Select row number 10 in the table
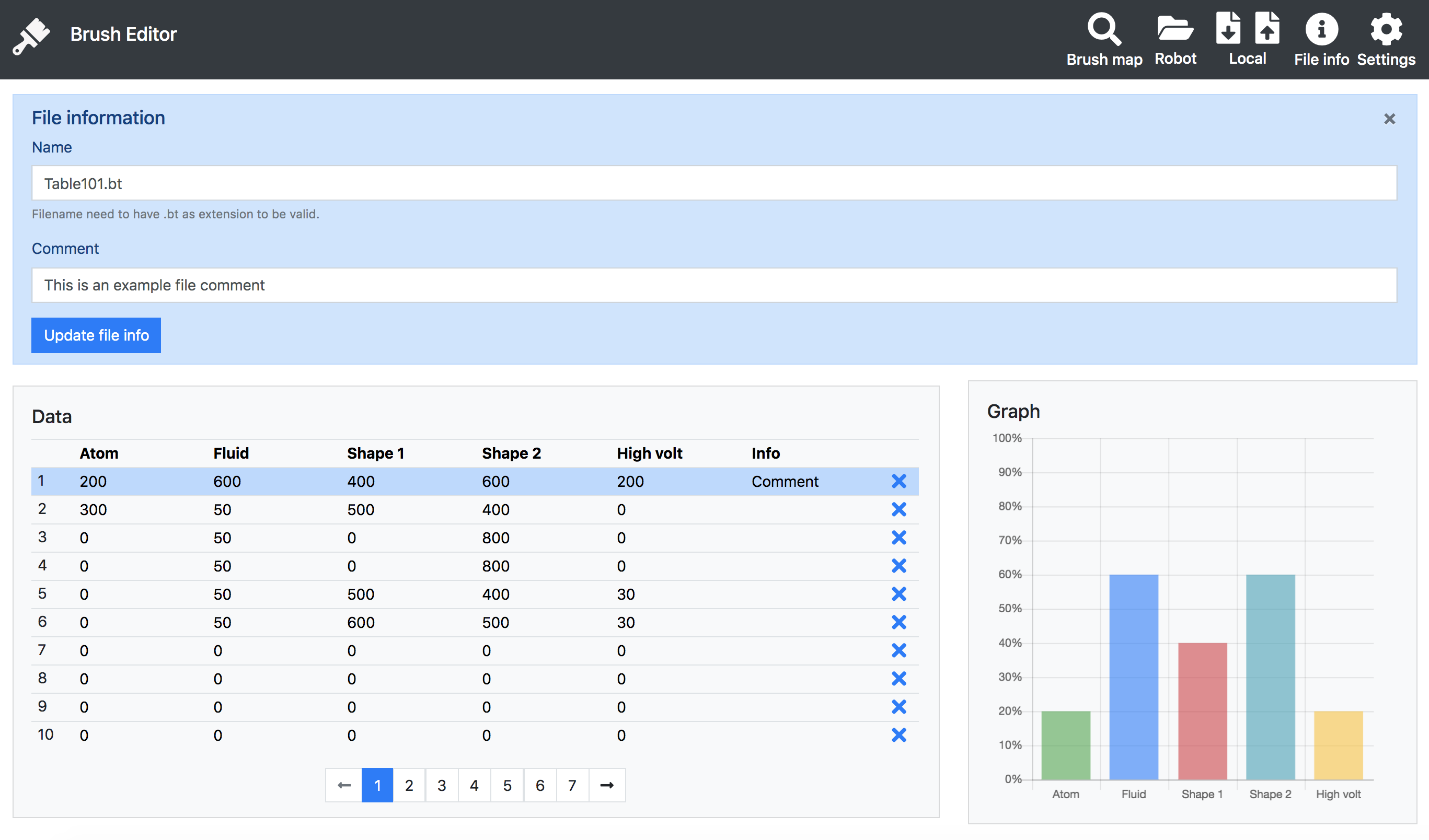This screenshot has height=840, width=1429. pos(45,734)
